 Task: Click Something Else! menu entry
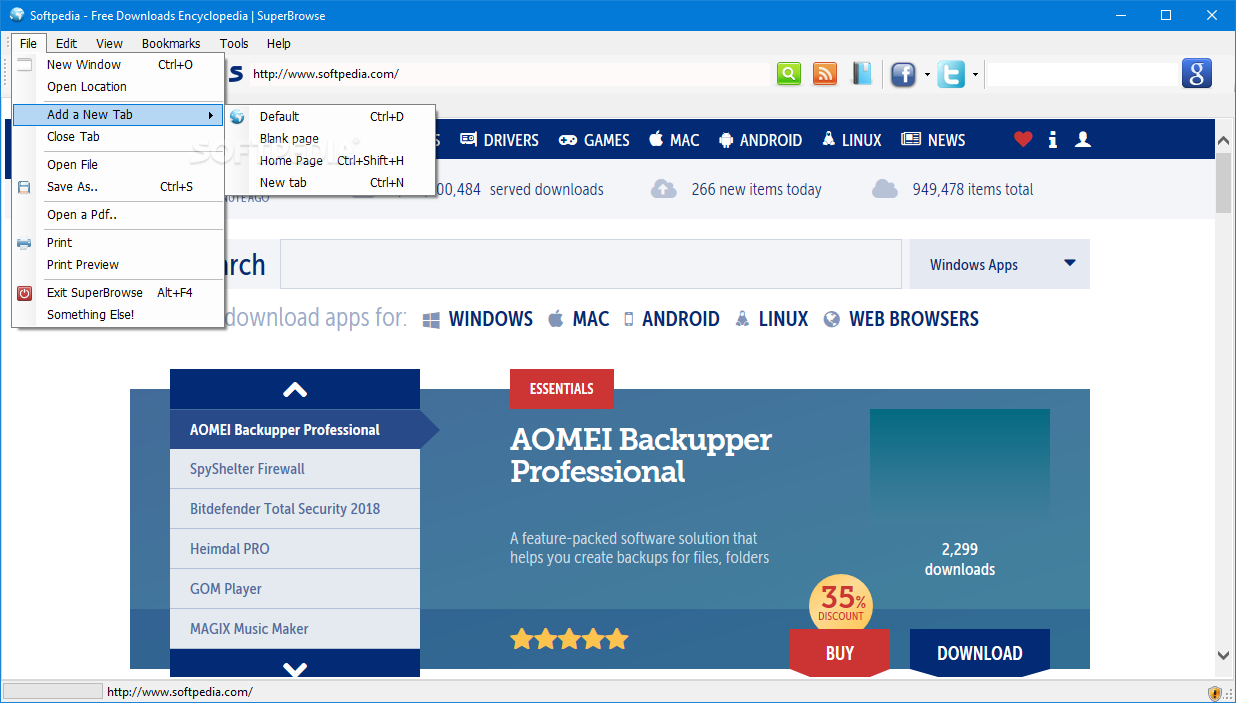[x=118, y=314]
